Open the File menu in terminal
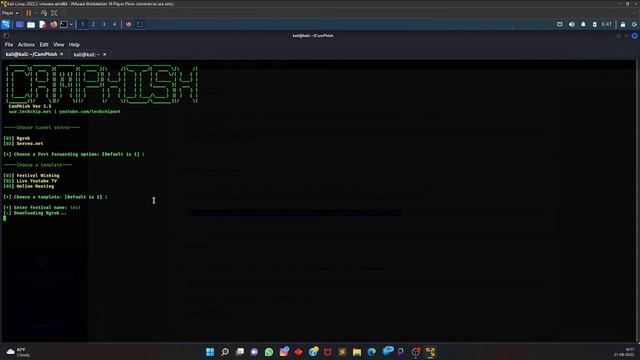This screenshot has height=360, width=640. [9, 44]
